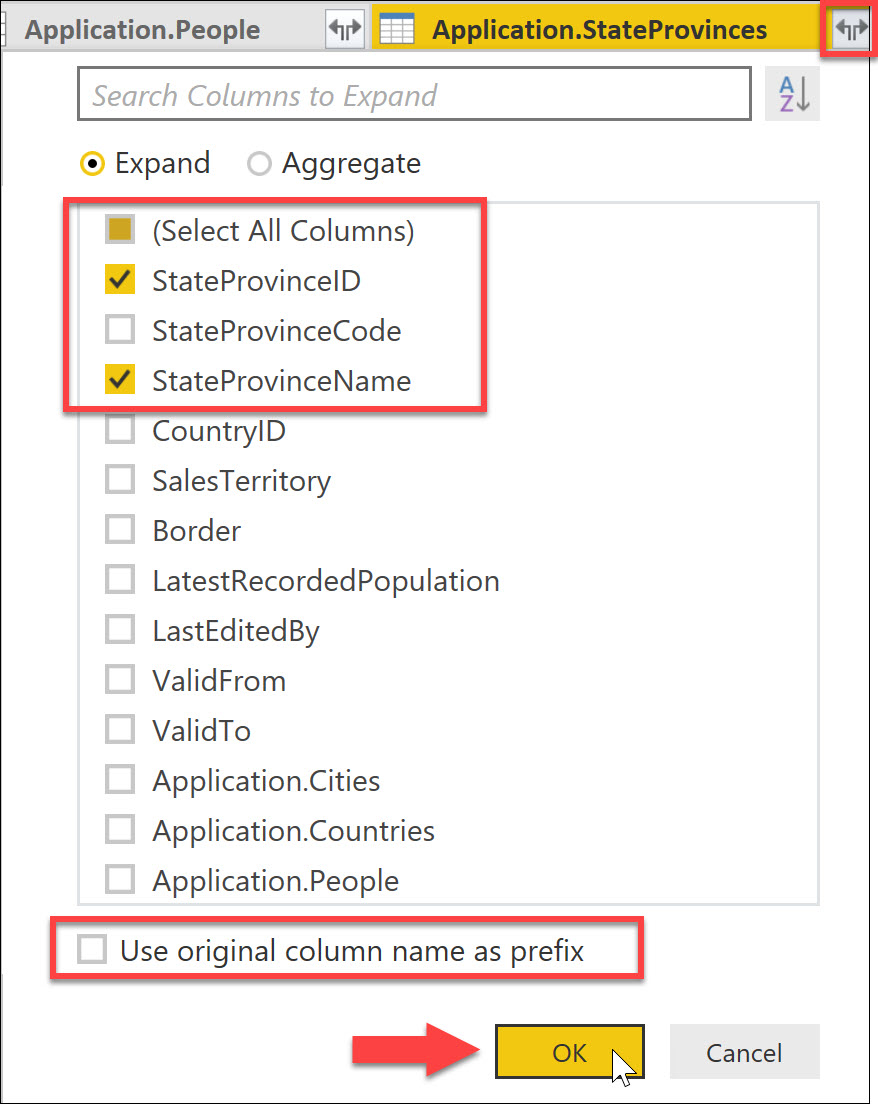This screenshot has width=878, height=1104.
Task: Check the Application.Countries checkbox
Action: click(120, 829)
